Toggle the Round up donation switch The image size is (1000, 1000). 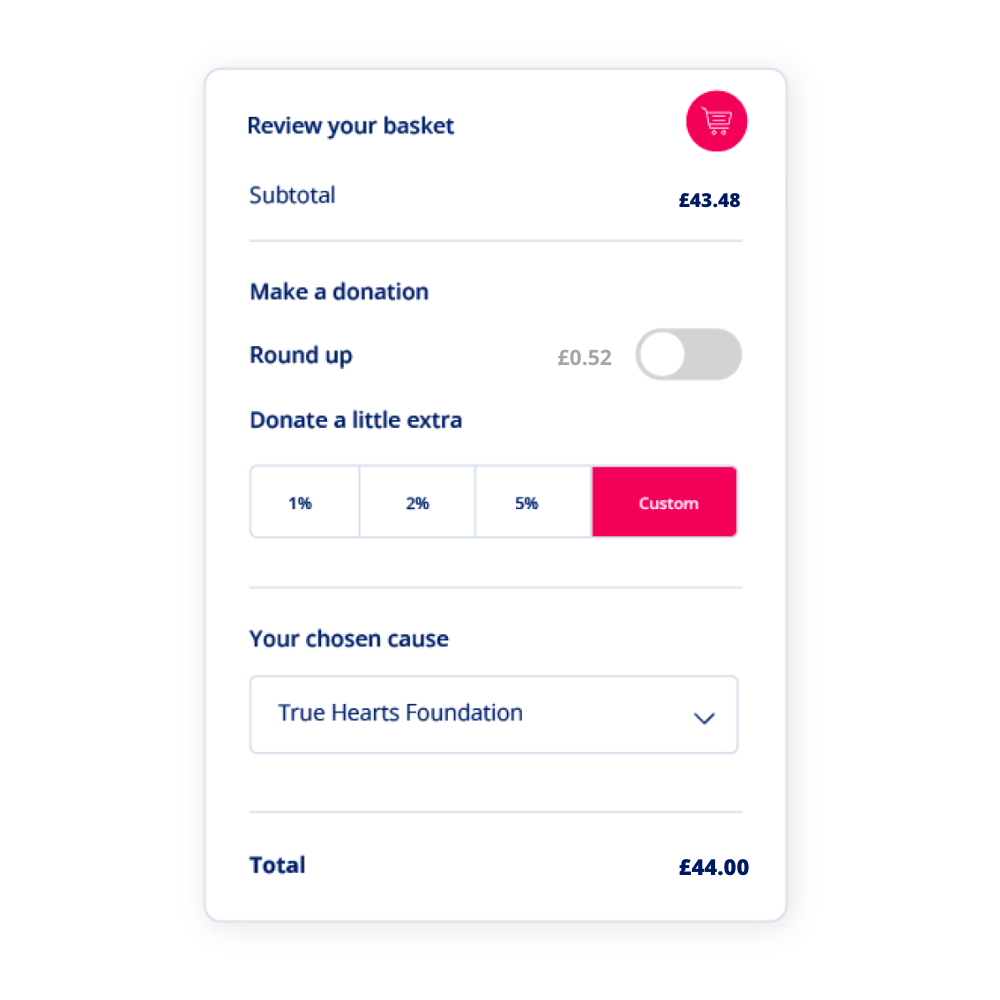point(688,355)
